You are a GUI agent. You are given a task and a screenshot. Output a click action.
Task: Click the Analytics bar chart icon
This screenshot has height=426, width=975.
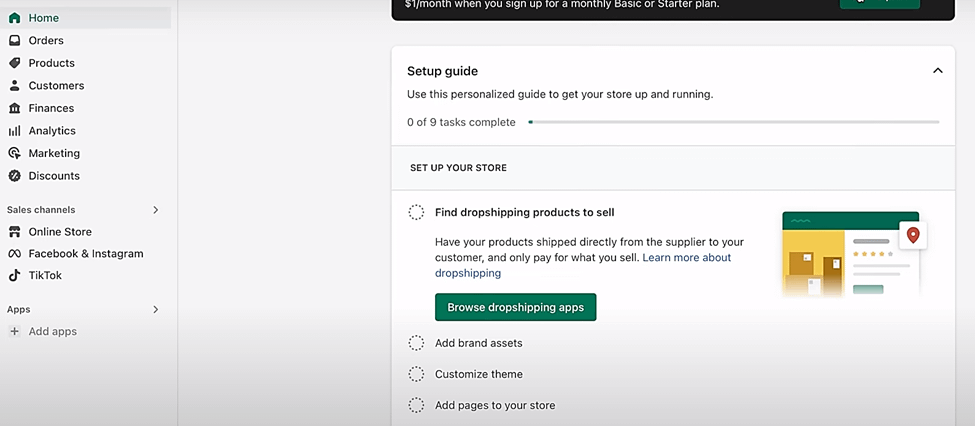(15, 131)
